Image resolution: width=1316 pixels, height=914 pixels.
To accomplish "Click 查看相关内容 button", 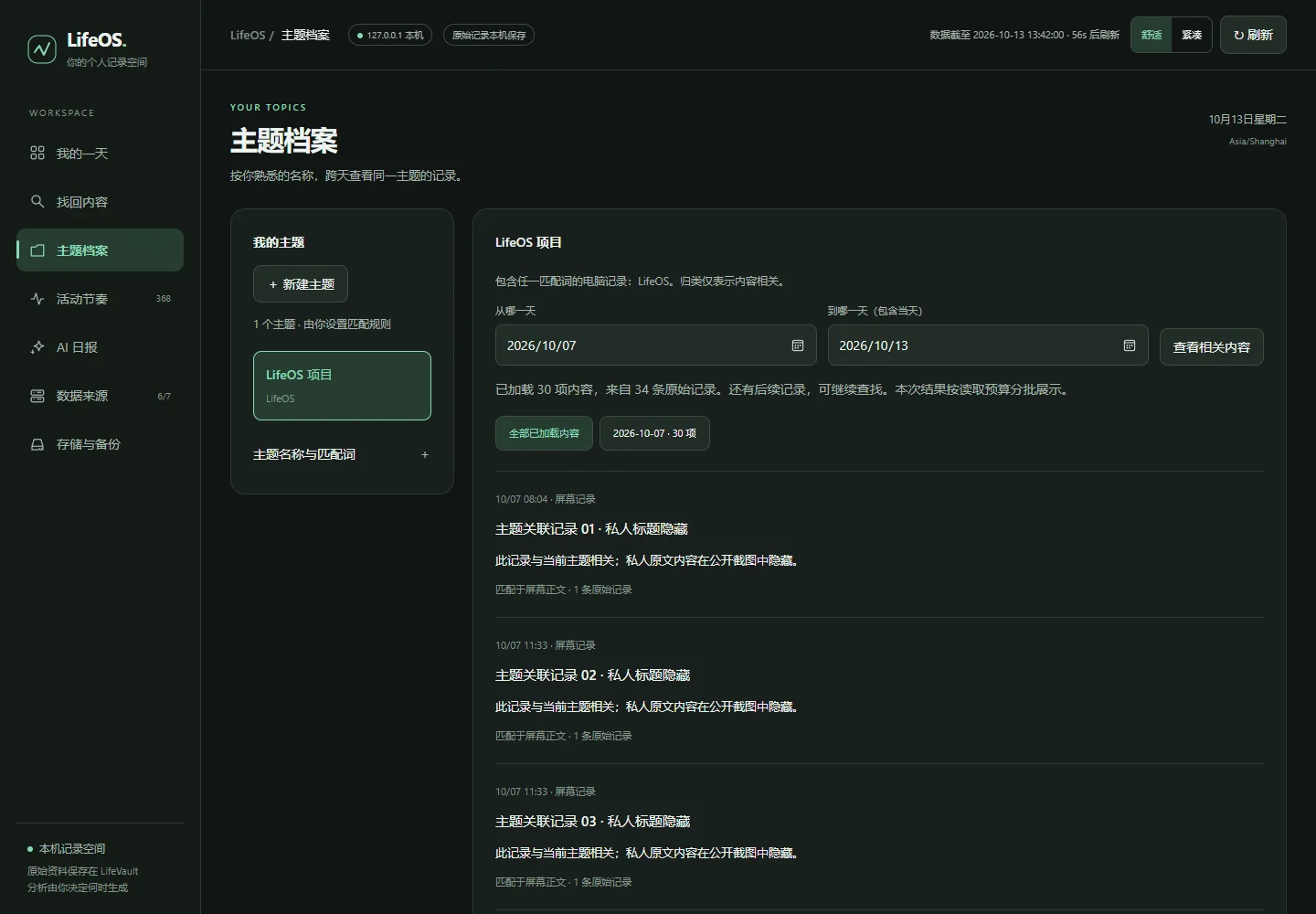I will point(1211,346).
